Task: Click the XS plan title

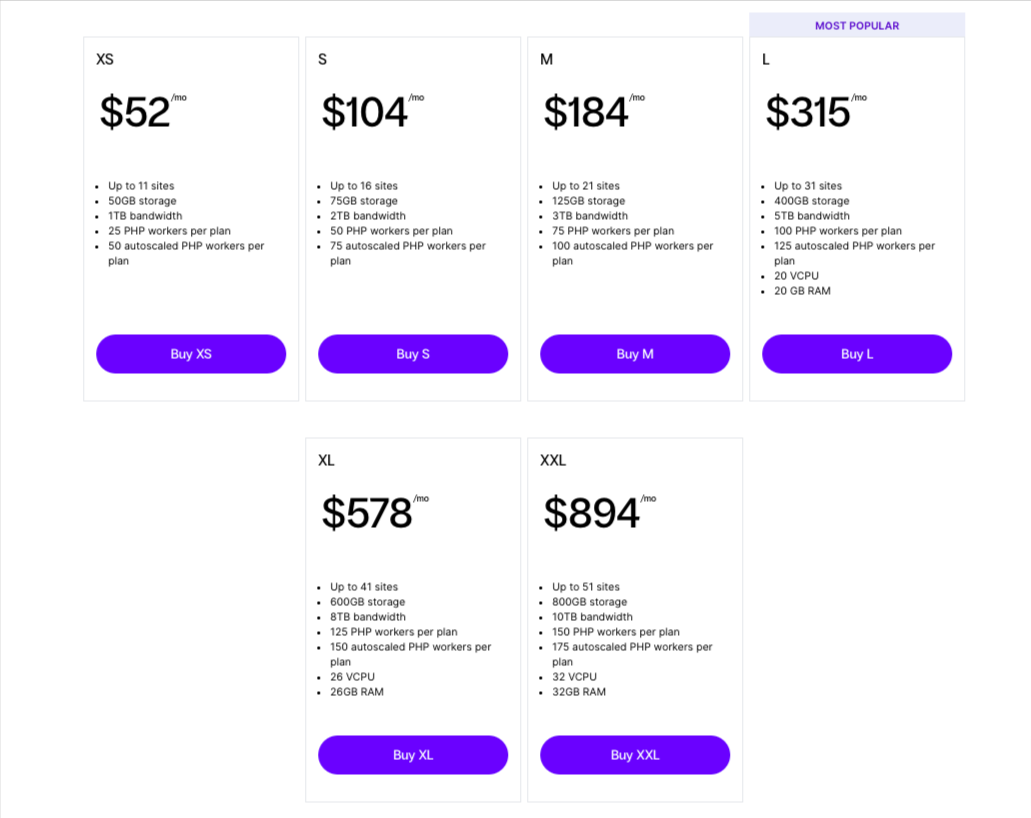Action: (104, 60)
